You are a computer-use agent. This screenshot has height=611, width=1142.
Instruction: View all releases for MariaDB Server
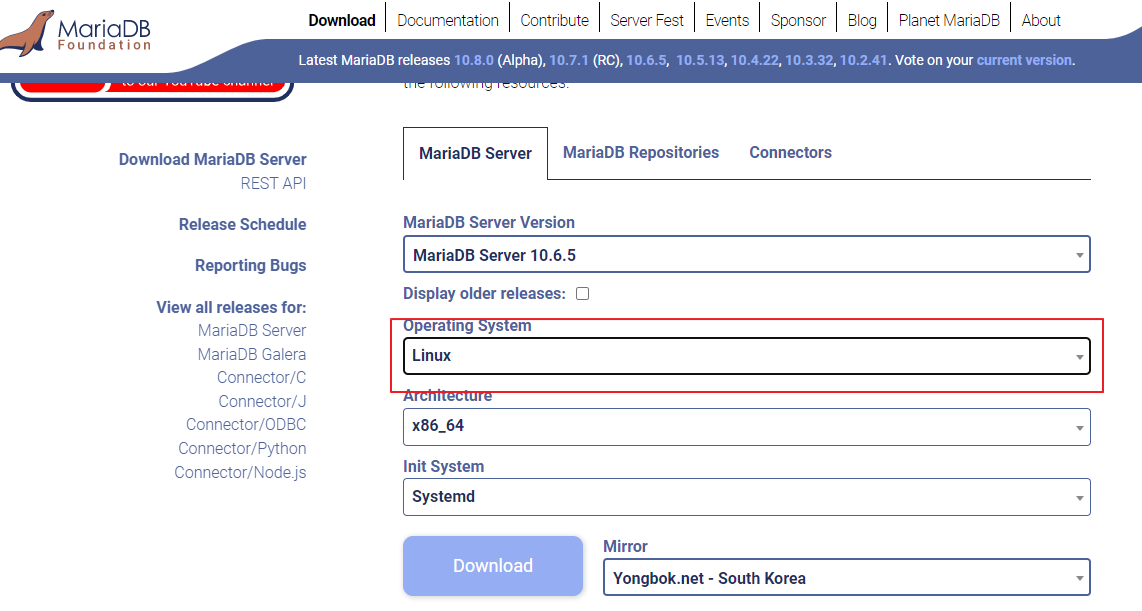click(x=252, y=331)
